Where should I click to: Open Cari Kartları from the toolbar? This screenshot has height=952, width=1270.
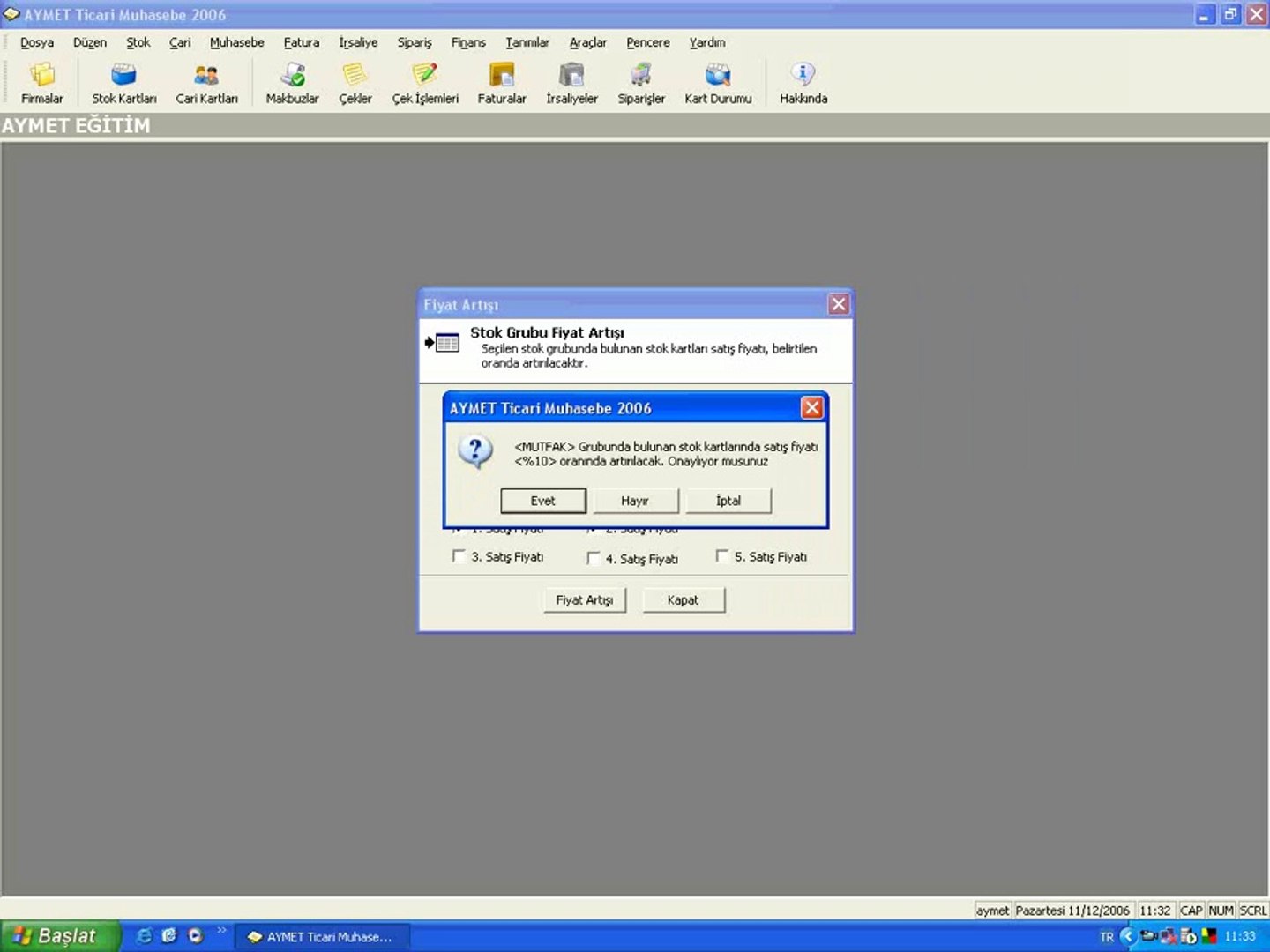[x=206, y=84]
